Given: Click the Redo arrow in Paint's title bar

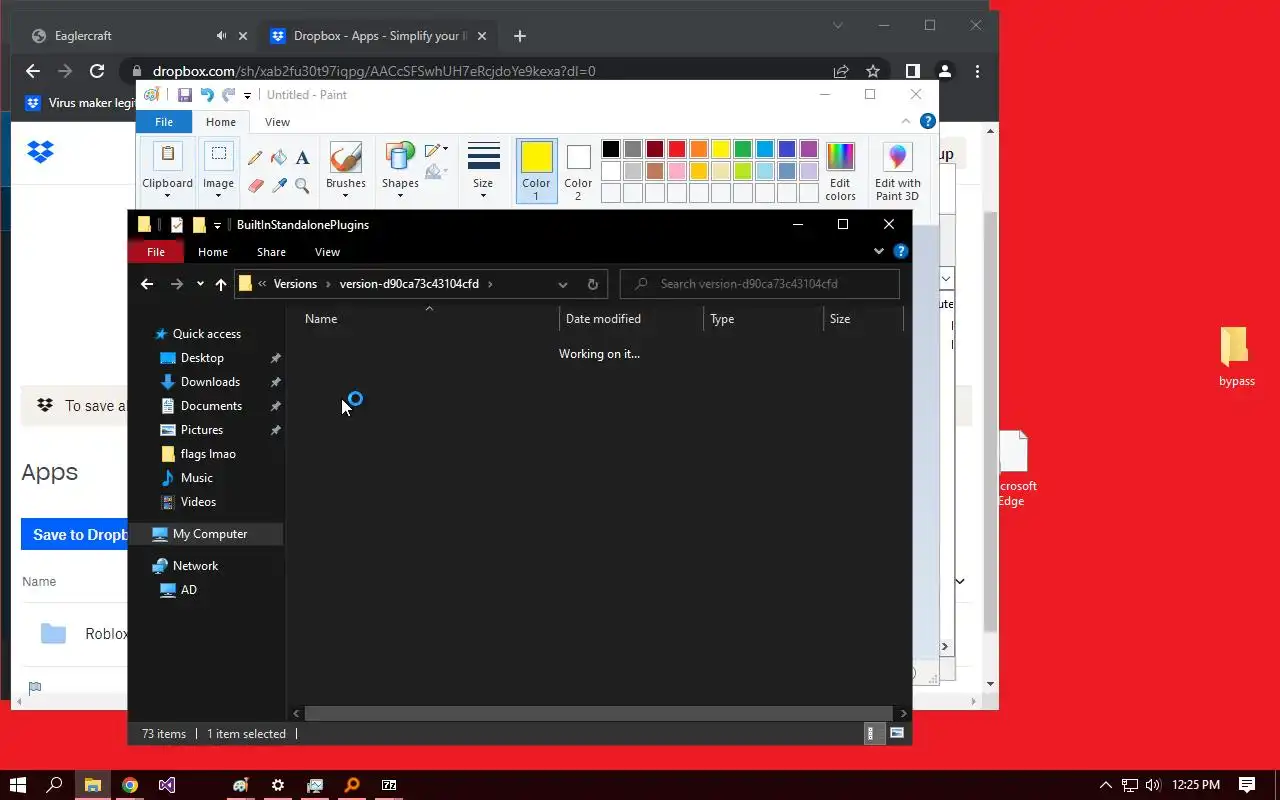Looking at the screenshot, I should click(x=229, y=95).
